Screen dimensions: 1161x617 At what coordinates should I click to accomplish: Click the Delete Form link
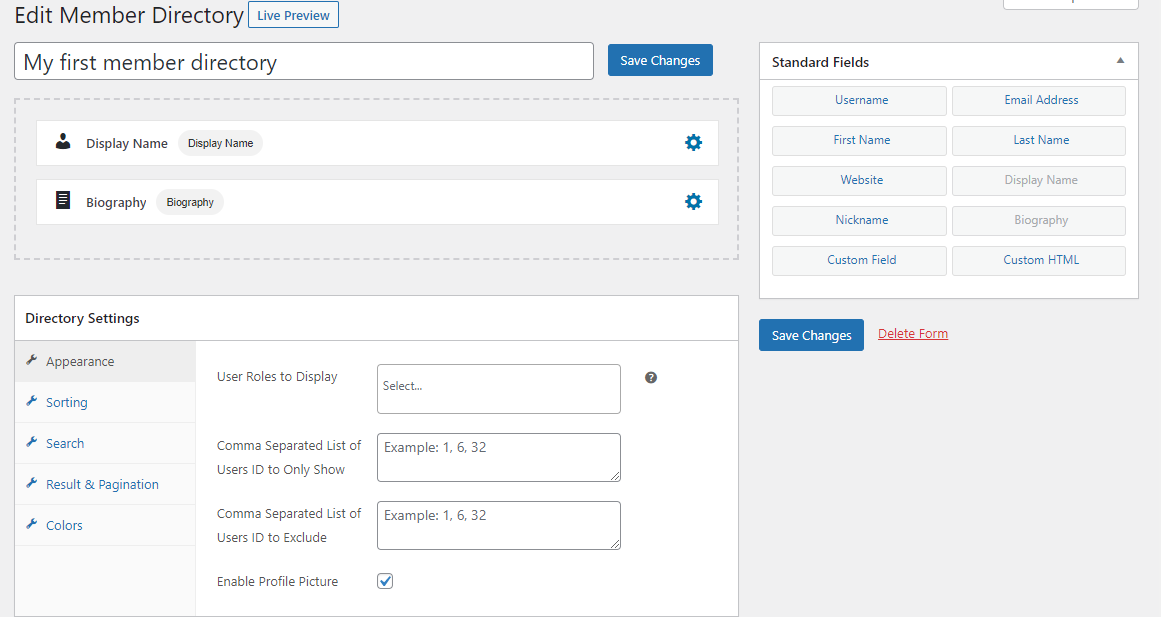(912, 333)
